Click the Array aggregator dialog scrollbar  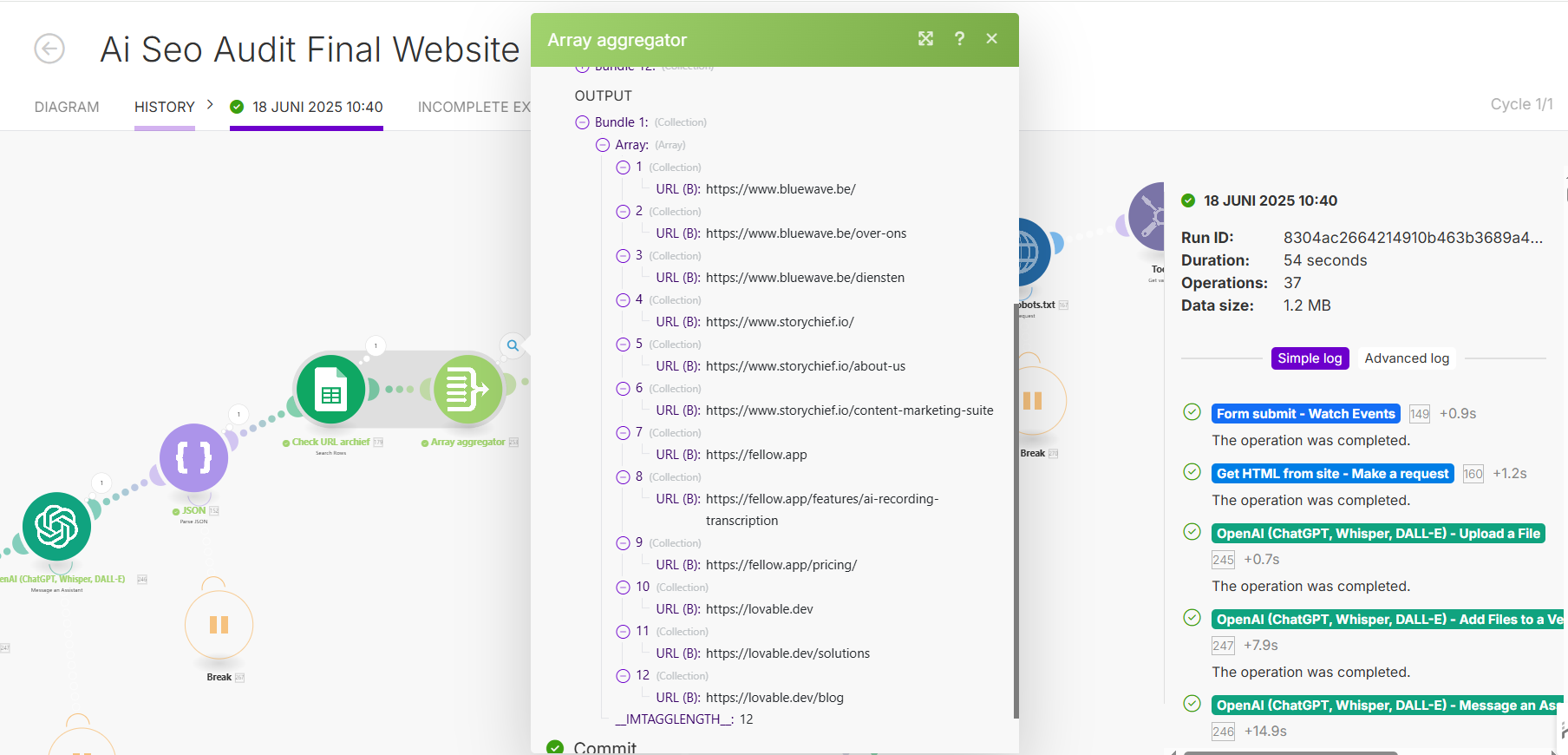tap(1016, 512)
